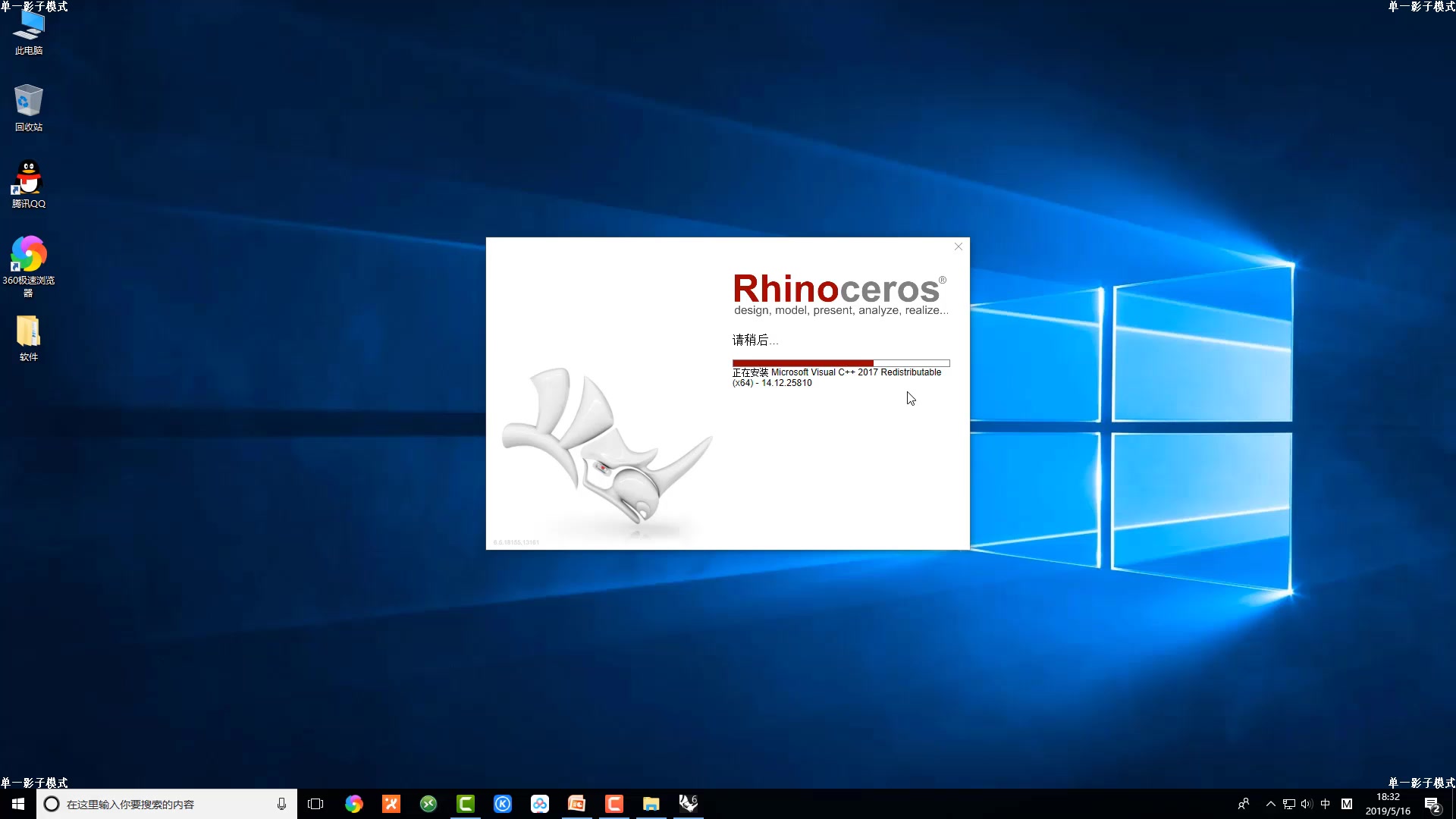Open the presentation app icon in taskbar
The height and width of the screenshot is (819, 1456).
(577, 804)
